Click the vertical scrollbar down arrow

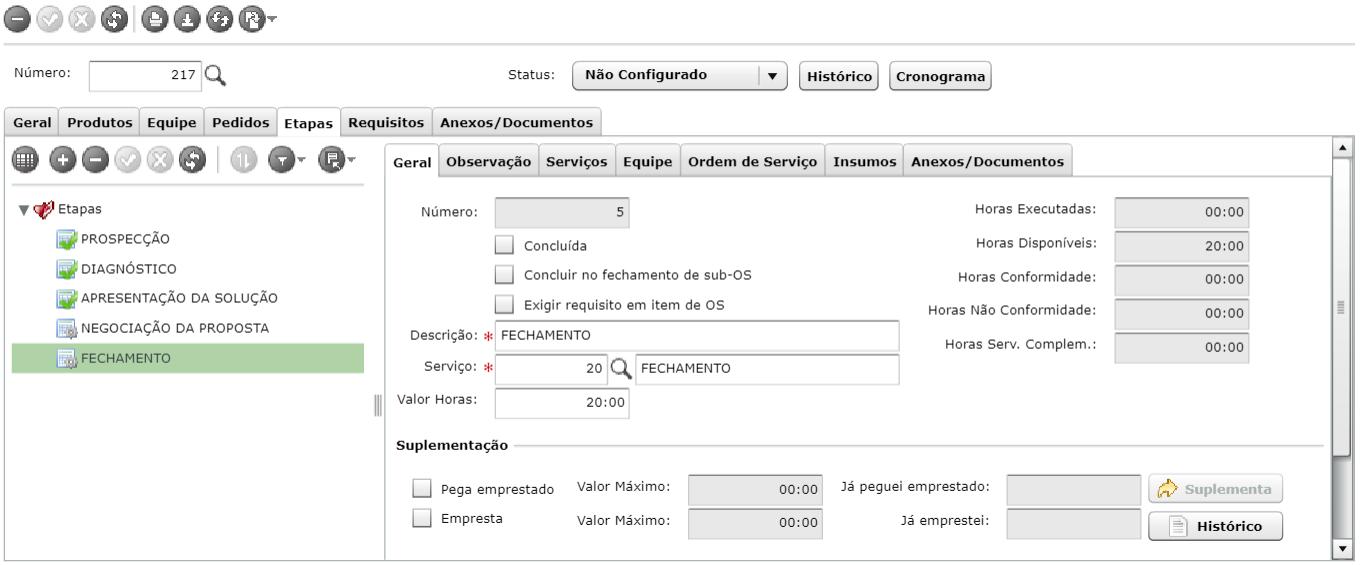pyautogui.click(x=1343, y=549)
